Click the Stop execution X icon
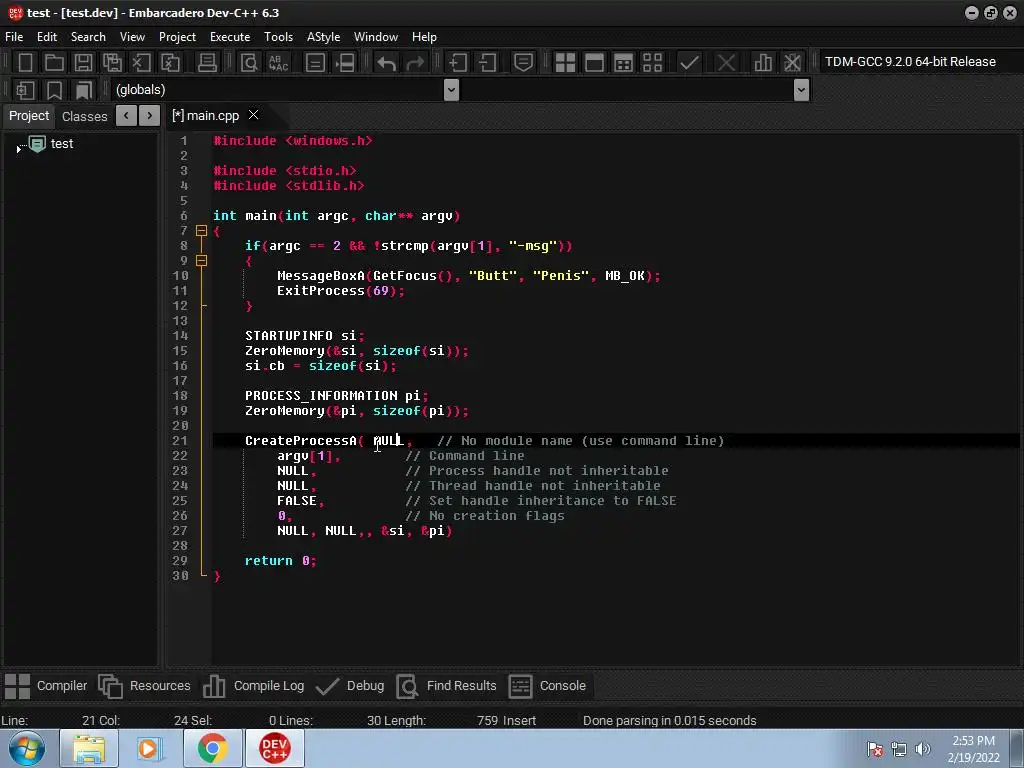The height and width of the screenshot is (768, 1024). coord(726,62)
